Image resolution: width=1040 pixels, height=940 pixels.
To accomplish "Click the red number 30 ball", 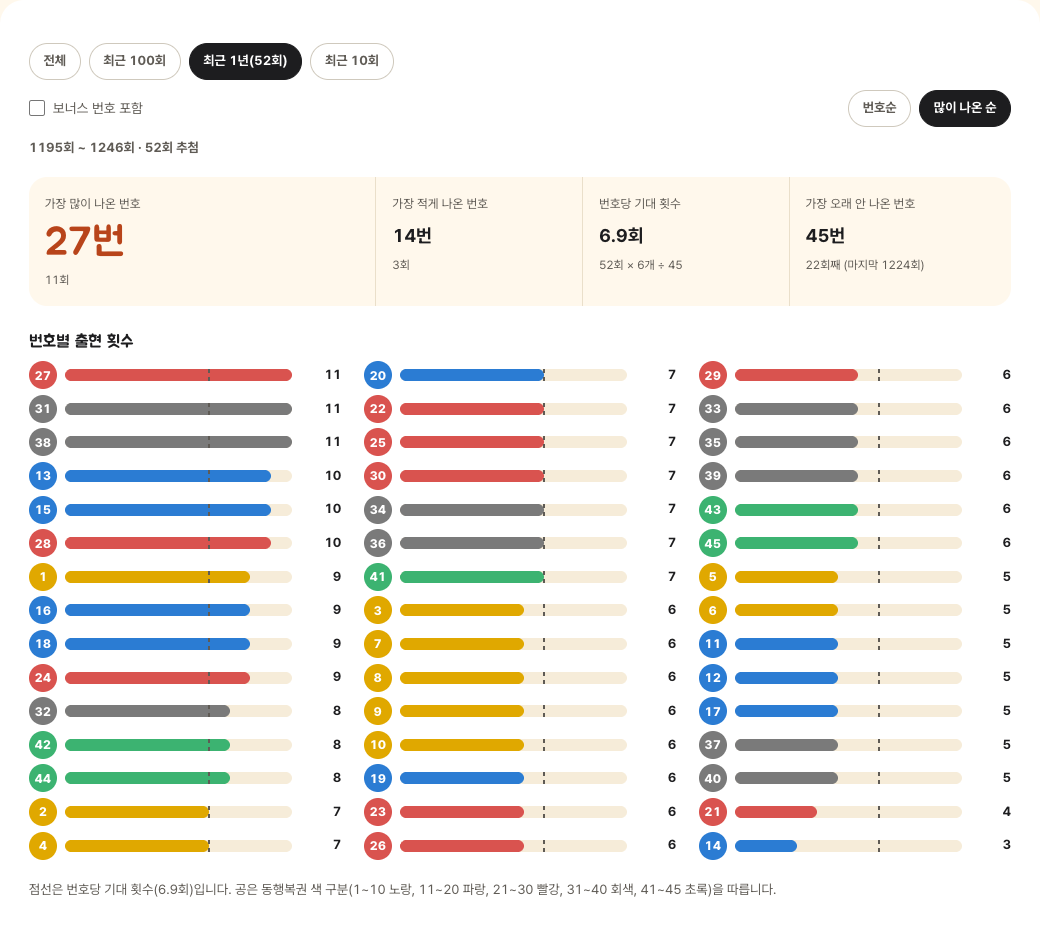I will (378, 476).
